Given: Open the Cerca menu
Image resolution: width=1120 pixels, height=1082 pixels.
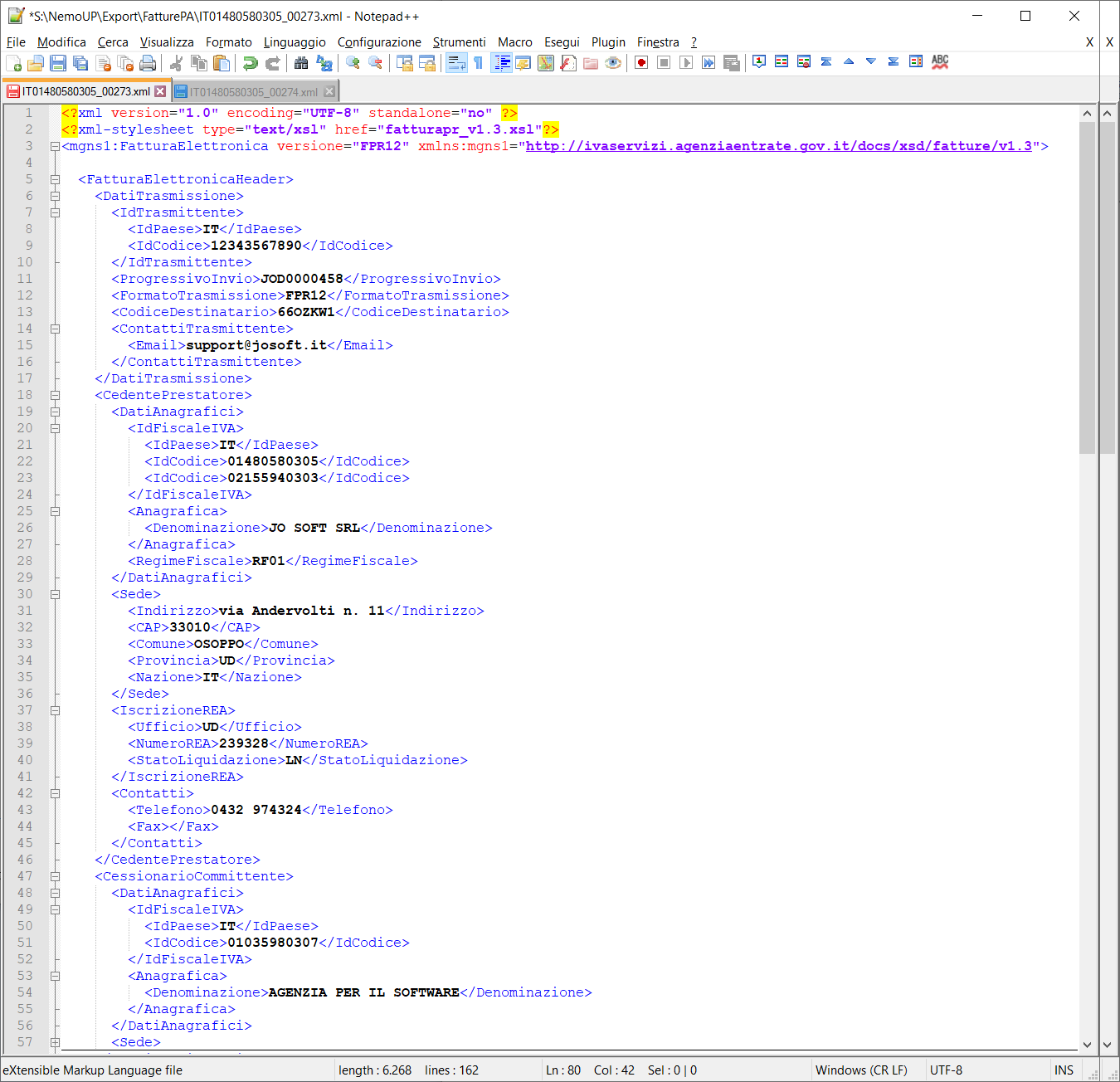Looking at the screenshot, I should click(113, 42).
